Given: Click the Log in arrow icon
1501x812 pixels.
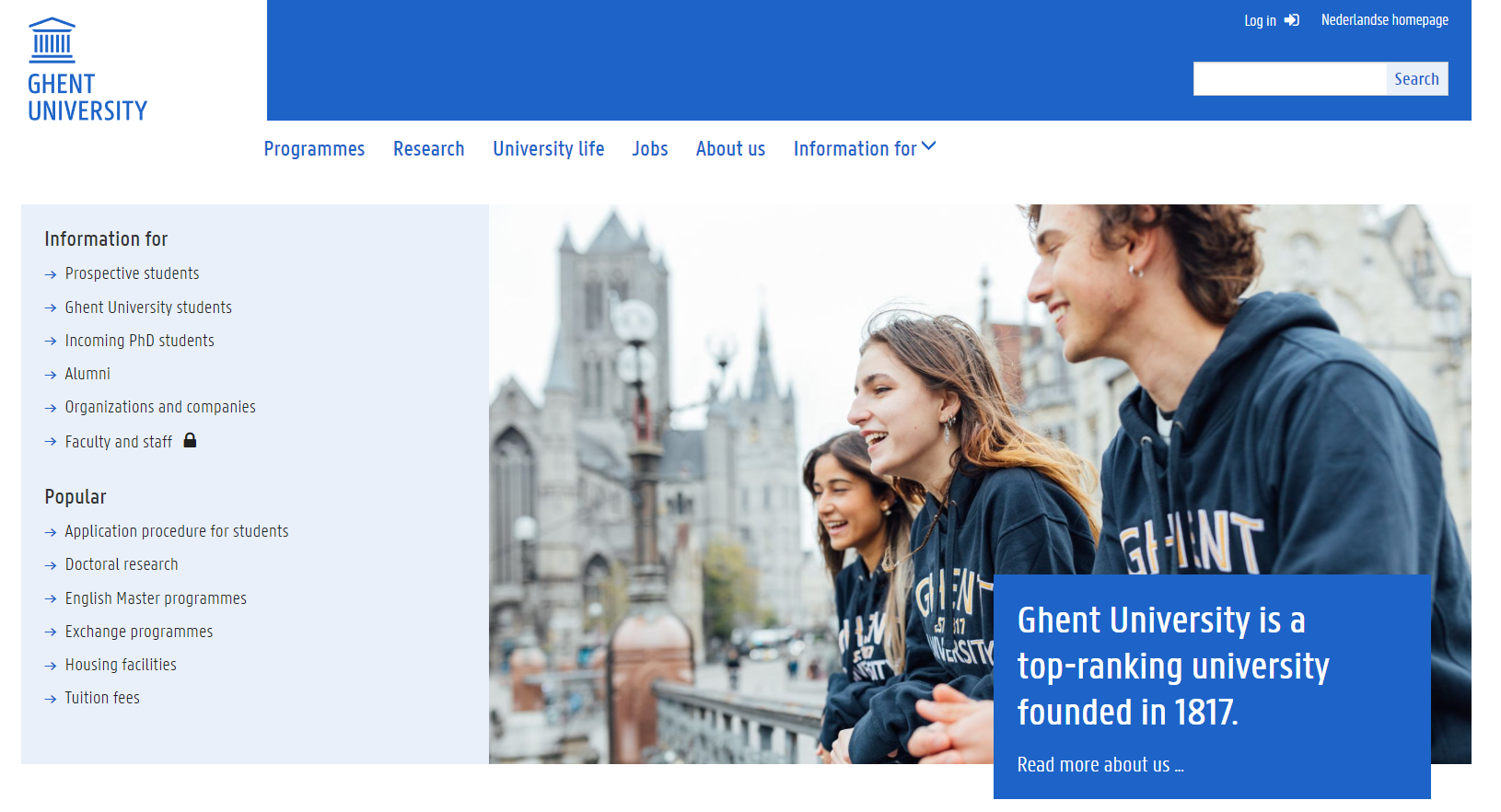Looking at the screenshot, I should (1292, 20).
